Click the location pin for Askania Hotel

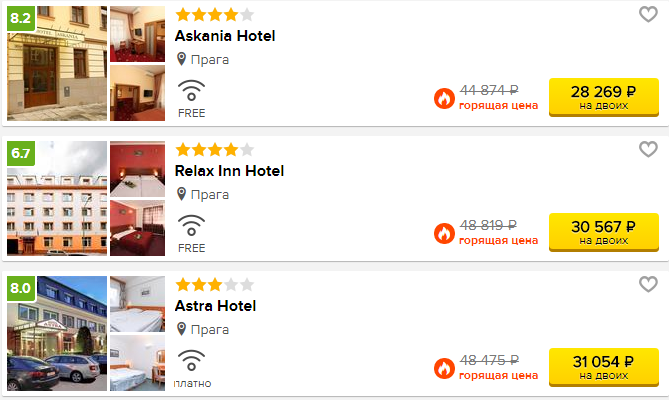181,60
